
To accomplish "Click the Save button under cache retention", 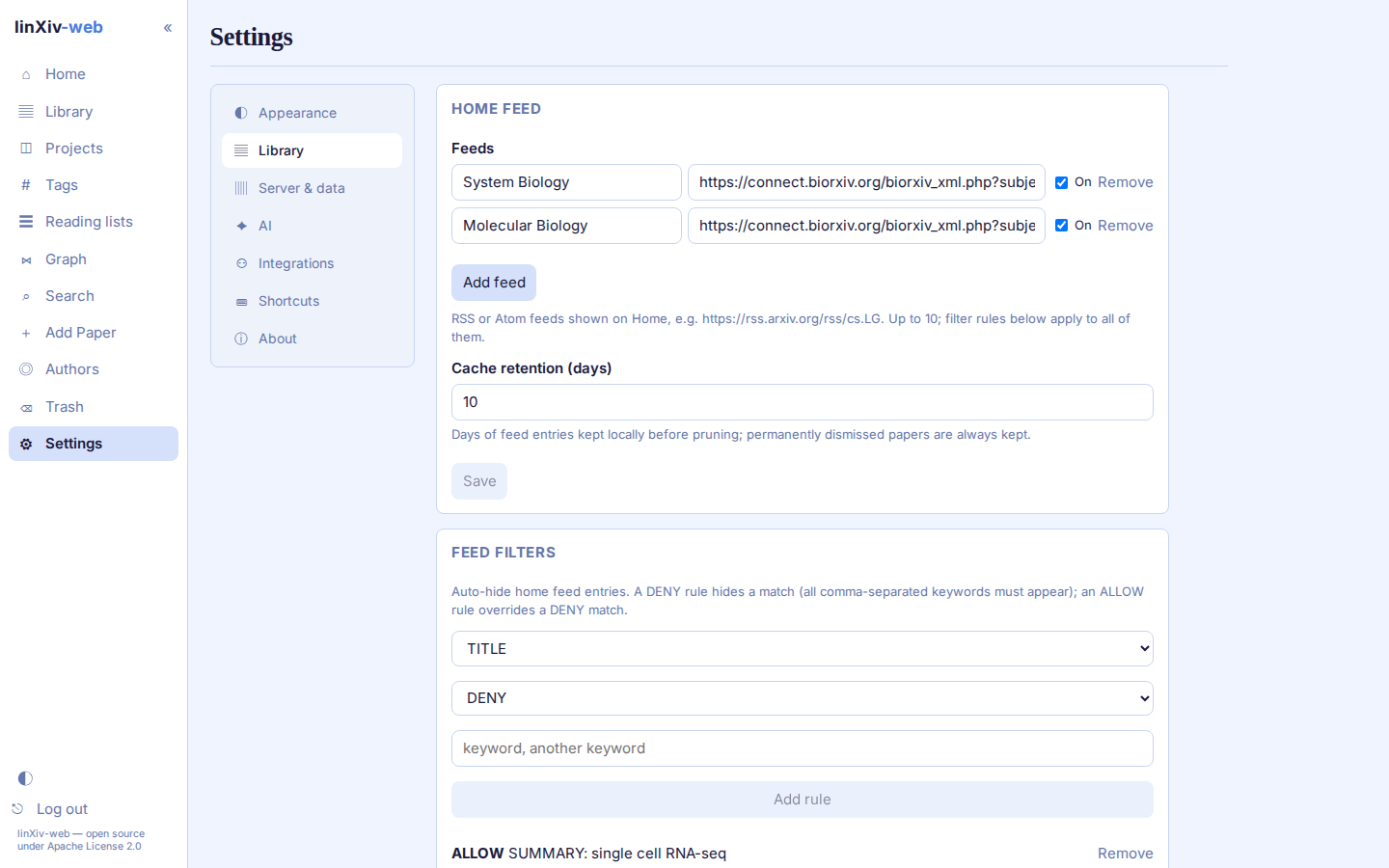I will coord(479,481).
